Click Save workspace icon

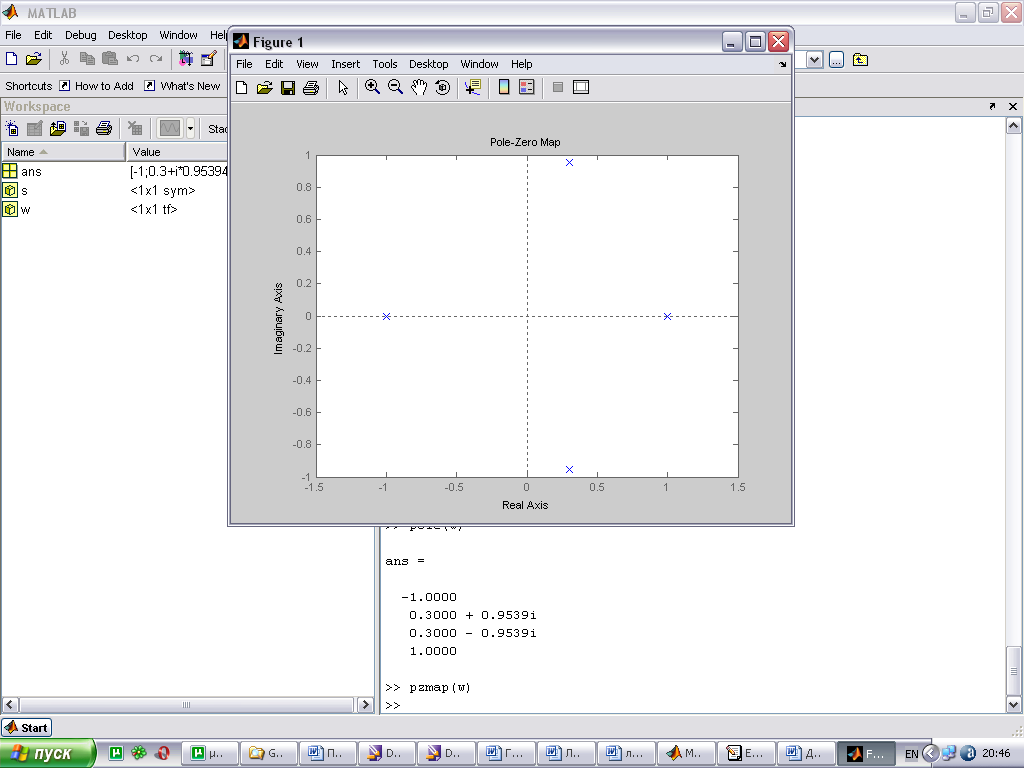pyautogui.click(x=81, y=128)
